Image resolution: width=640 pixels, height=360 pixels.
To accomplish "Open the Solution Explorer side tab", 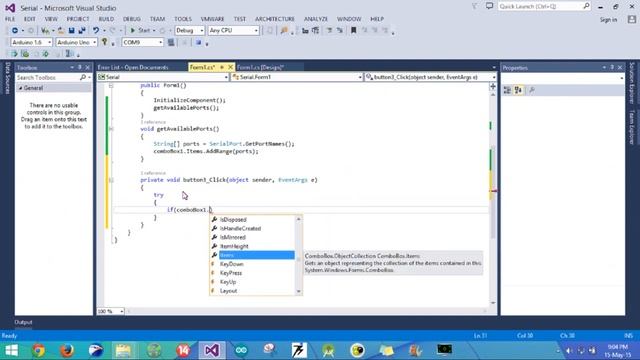I will click(632, 83).
